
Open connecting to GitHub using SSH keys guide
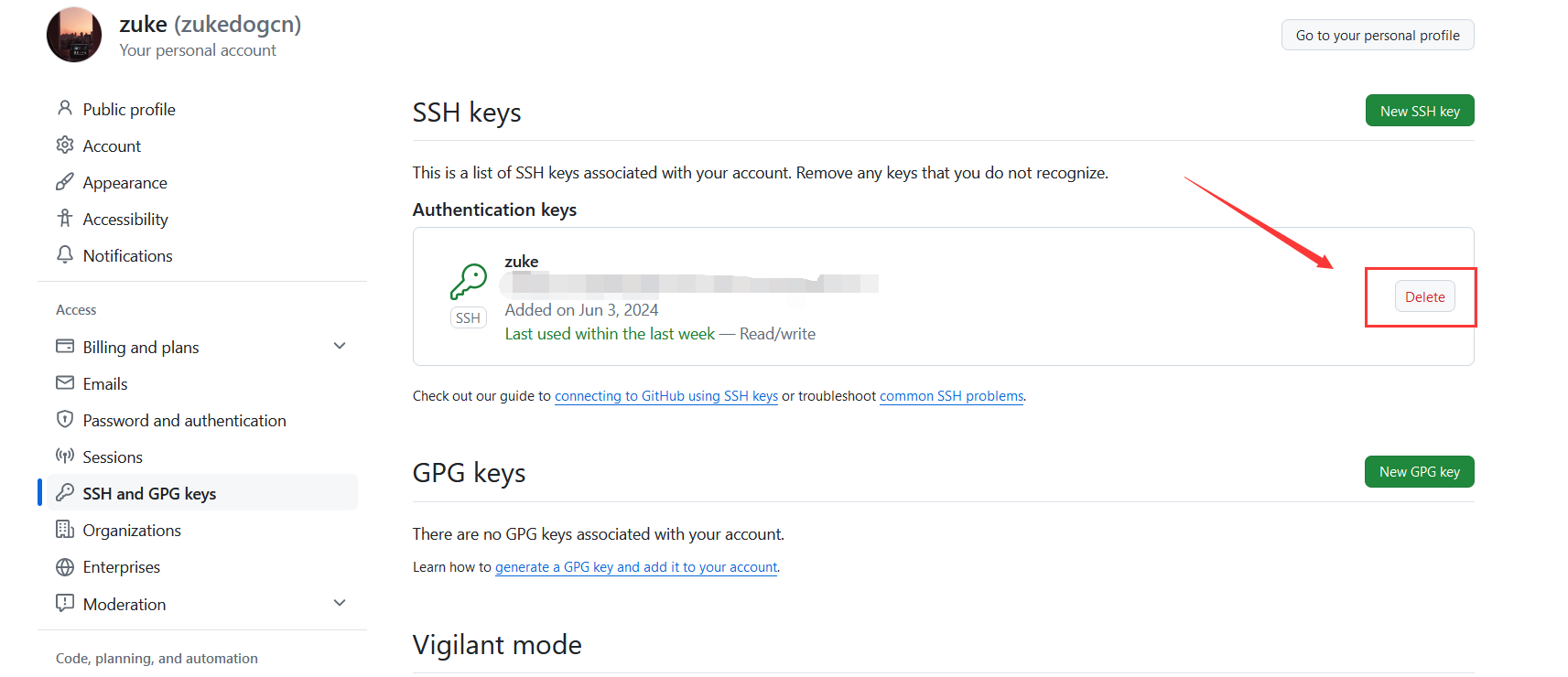tap(666, 396)
